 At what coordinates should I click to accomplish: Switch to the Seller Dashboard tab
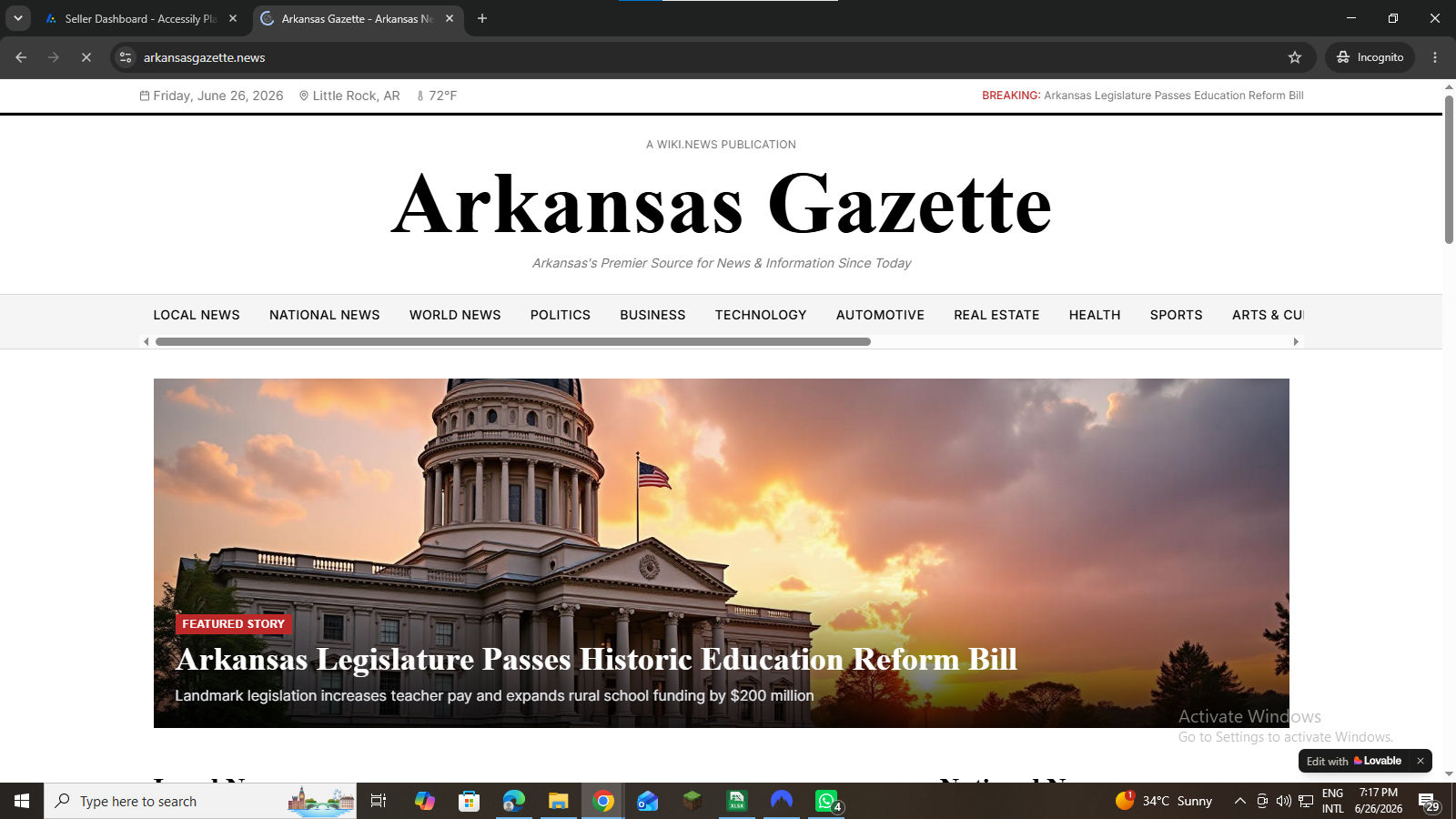click(140, 18)
